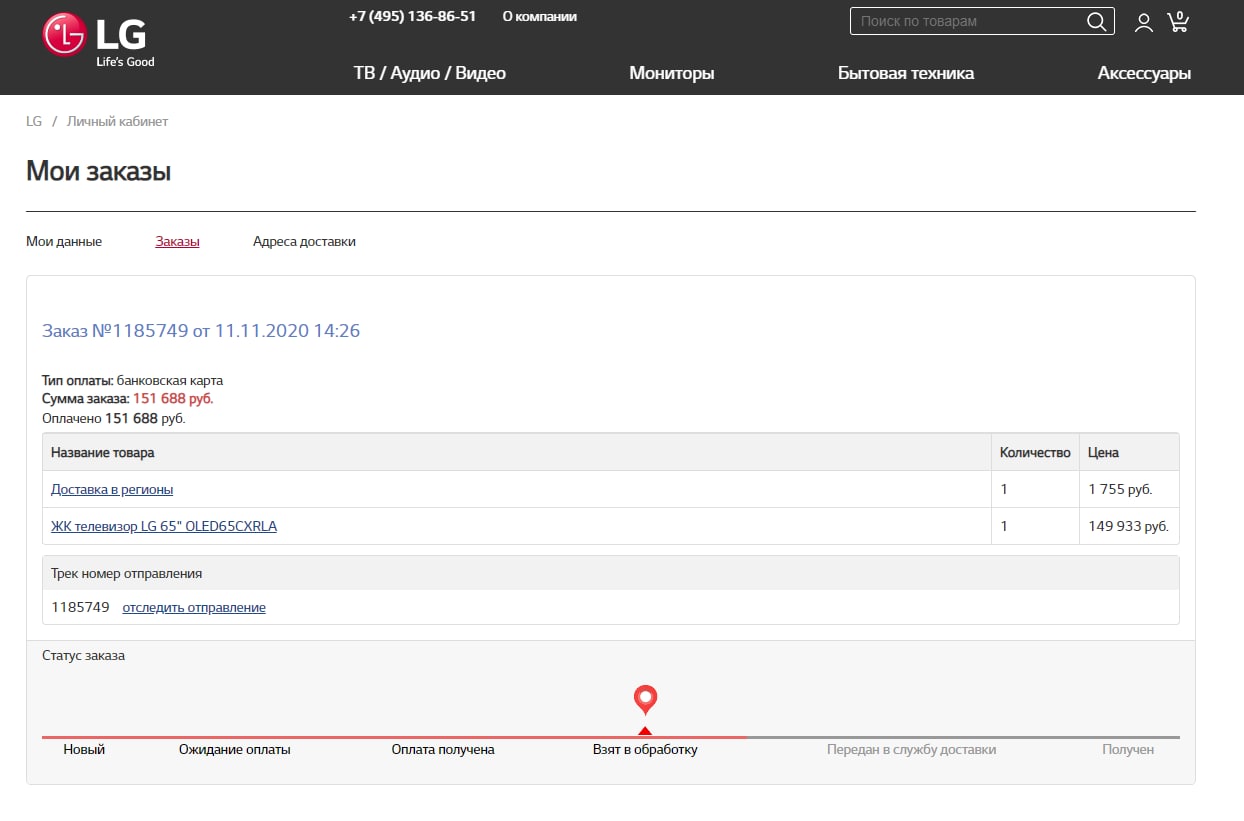Open the Доставка в регионы link
This screenshot has height=821, width=1244.
(112, 489)
